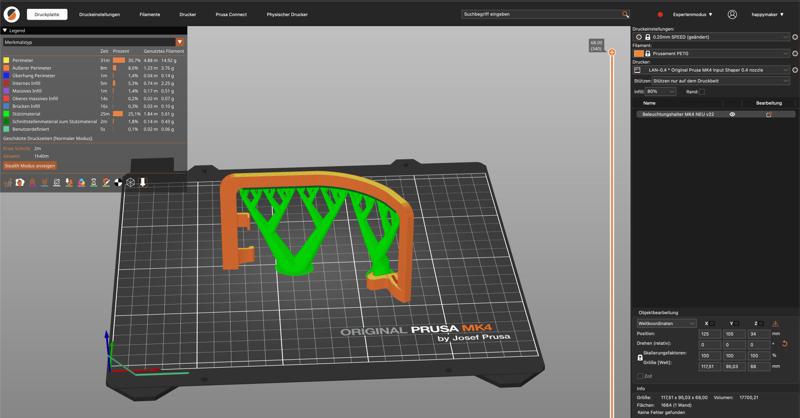Screen dimensions: 800x418
Task: Toggle Z axis mirror button
Action: click(x=761, y=324)
